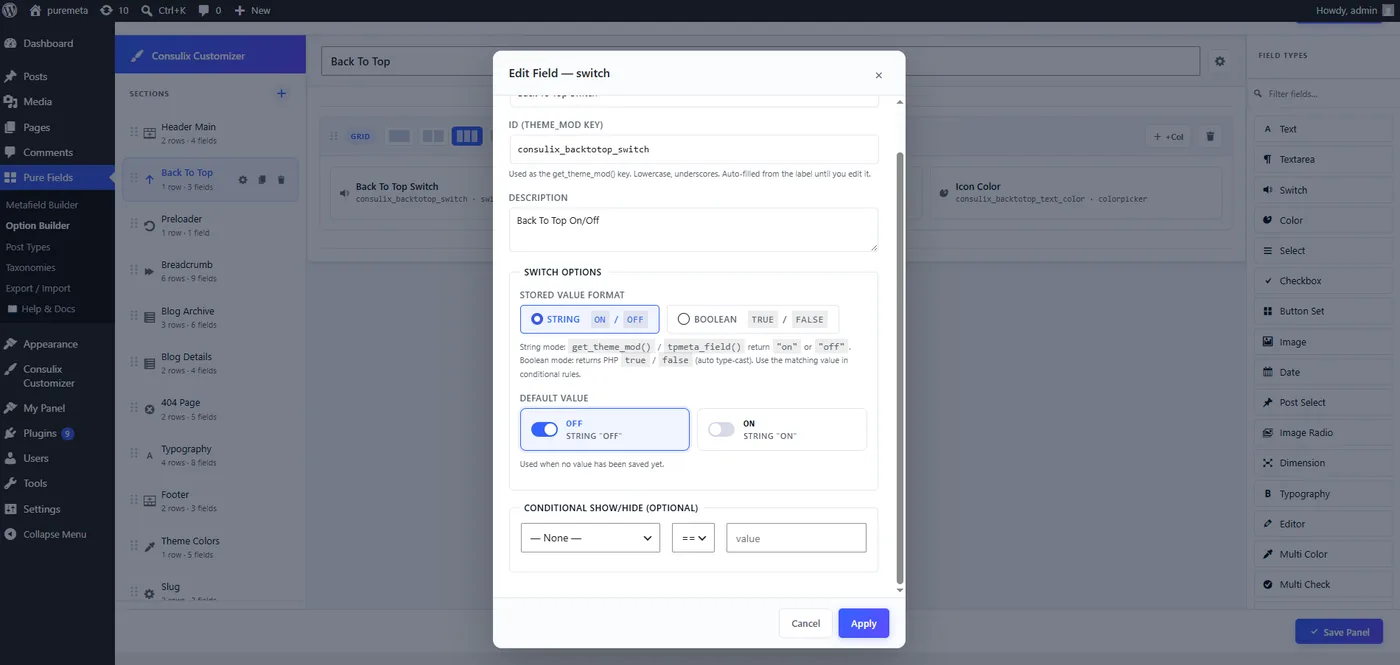Open Posts in admin menu
The image size is (1400, 665).
pos(57,76)
